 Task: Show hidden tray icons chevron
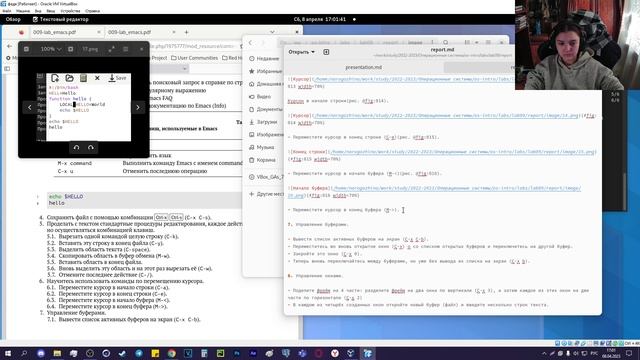544,353
